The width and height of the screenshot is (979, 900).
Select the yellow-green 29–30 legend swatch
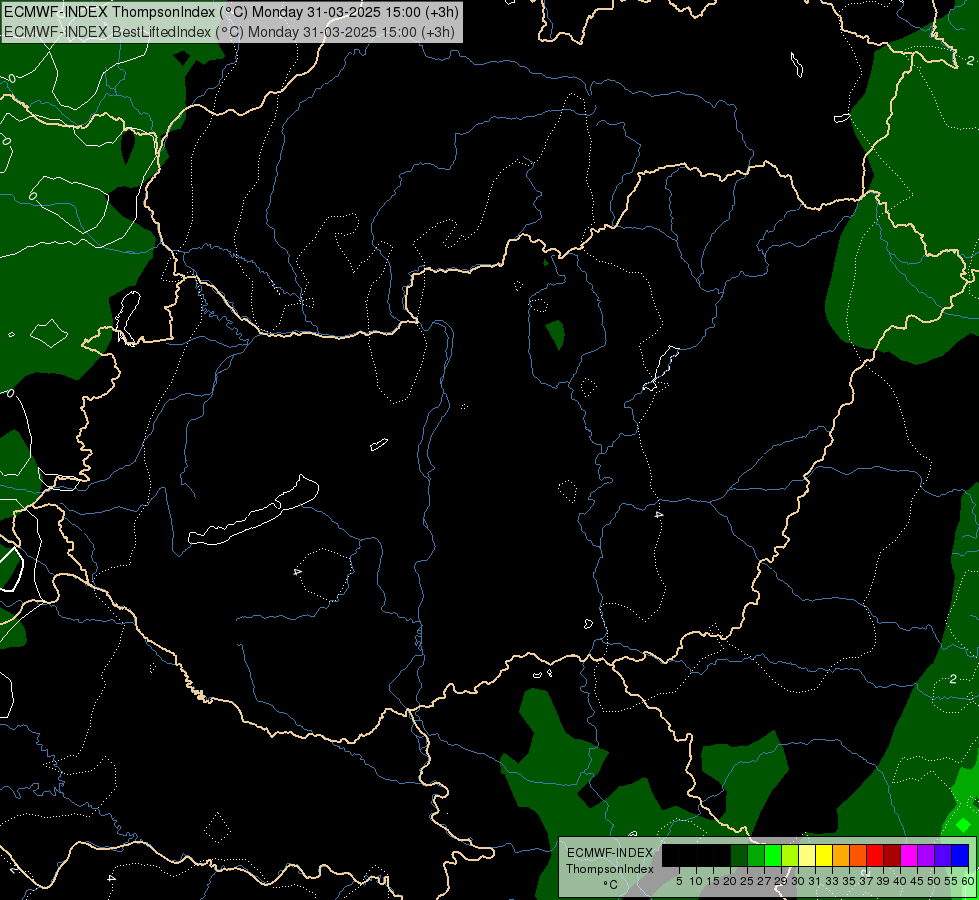(790, 856)
